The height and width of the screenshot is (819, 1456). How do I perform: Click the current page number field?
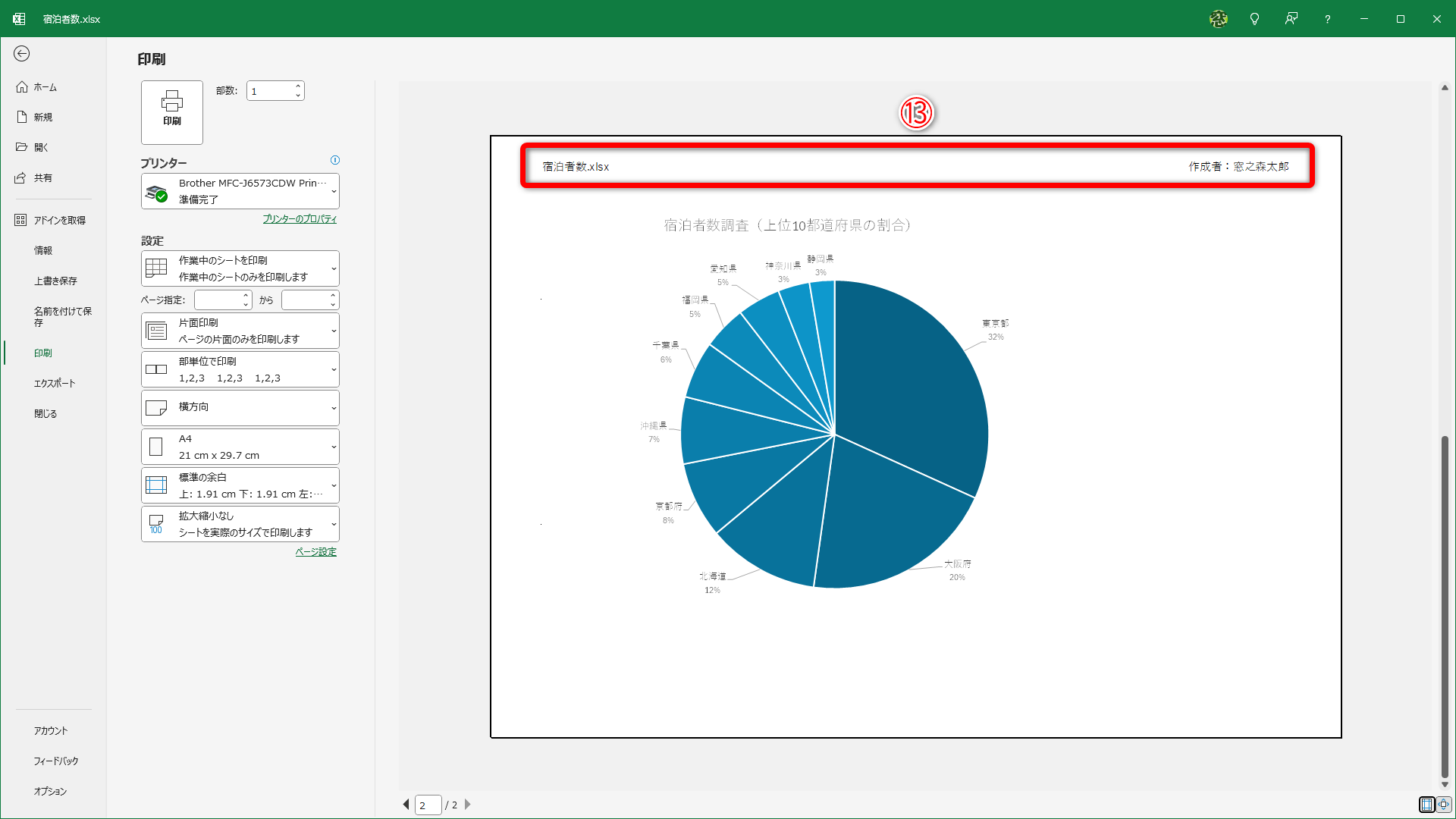click(428, 805)
